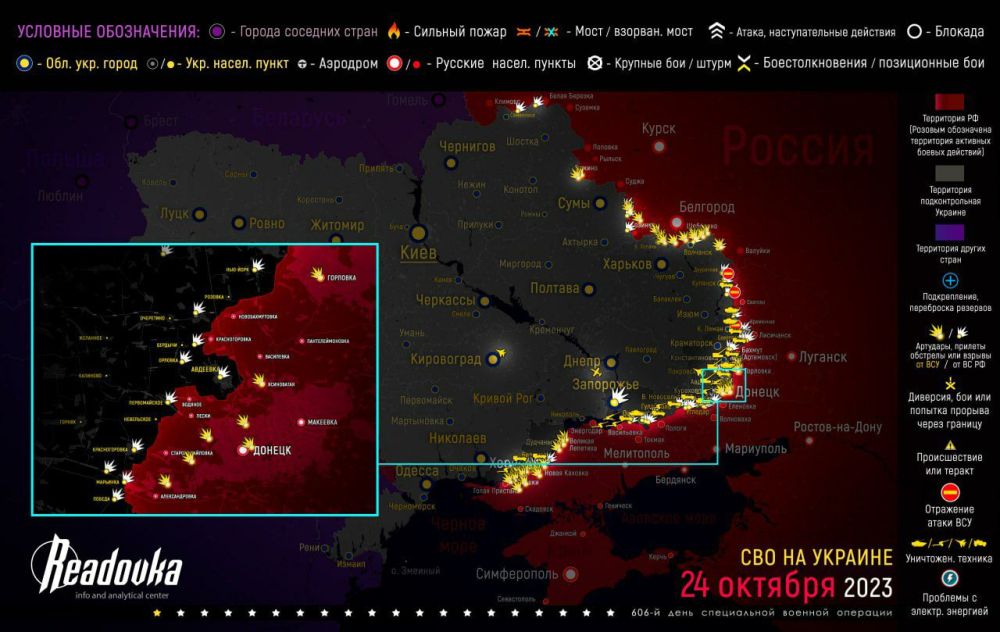This screenshot has height=632, width=1000.
Task: Select the Донецк marker in the inset map
Action: point(242,452)
